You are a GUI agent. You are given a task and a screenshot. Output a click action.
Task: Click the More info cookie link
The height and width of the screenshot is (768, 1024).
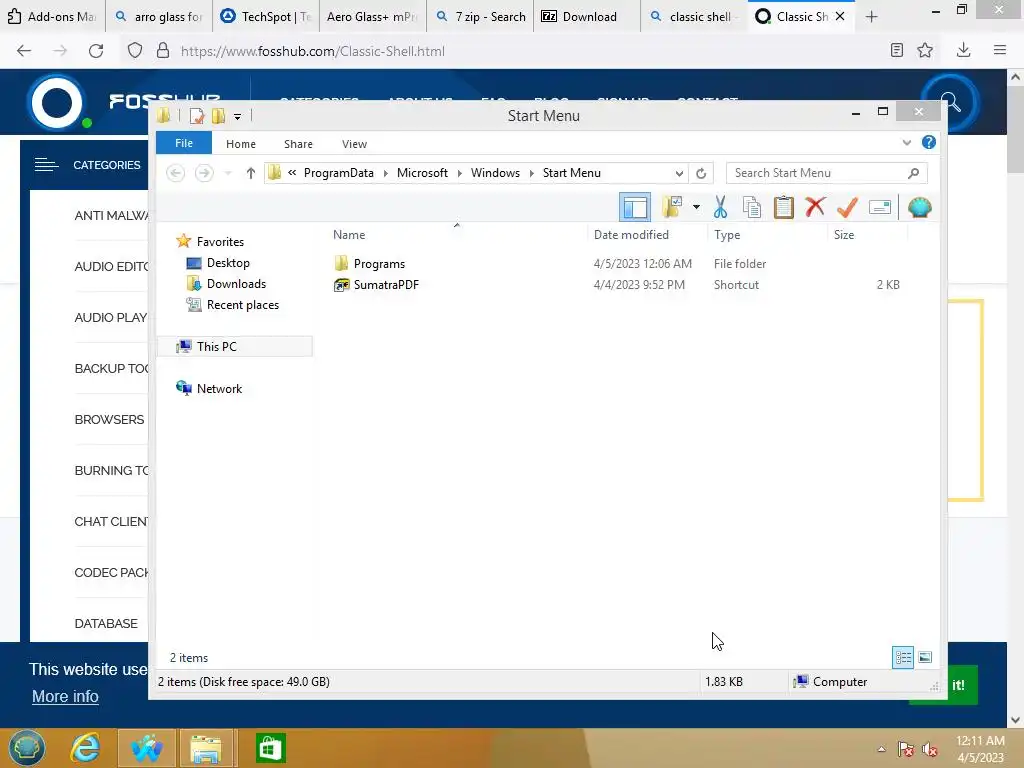[x=65, y=697]
